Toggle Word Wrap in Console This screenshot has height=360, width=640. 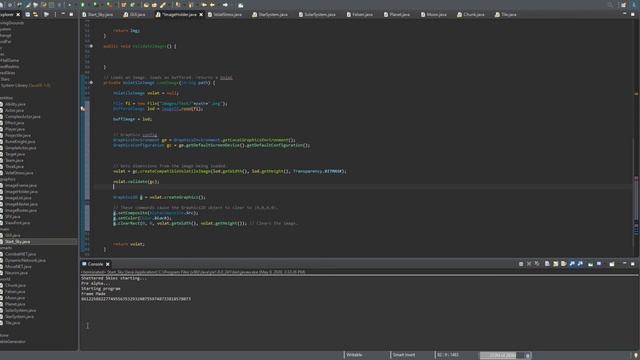[x=564, y=264]
